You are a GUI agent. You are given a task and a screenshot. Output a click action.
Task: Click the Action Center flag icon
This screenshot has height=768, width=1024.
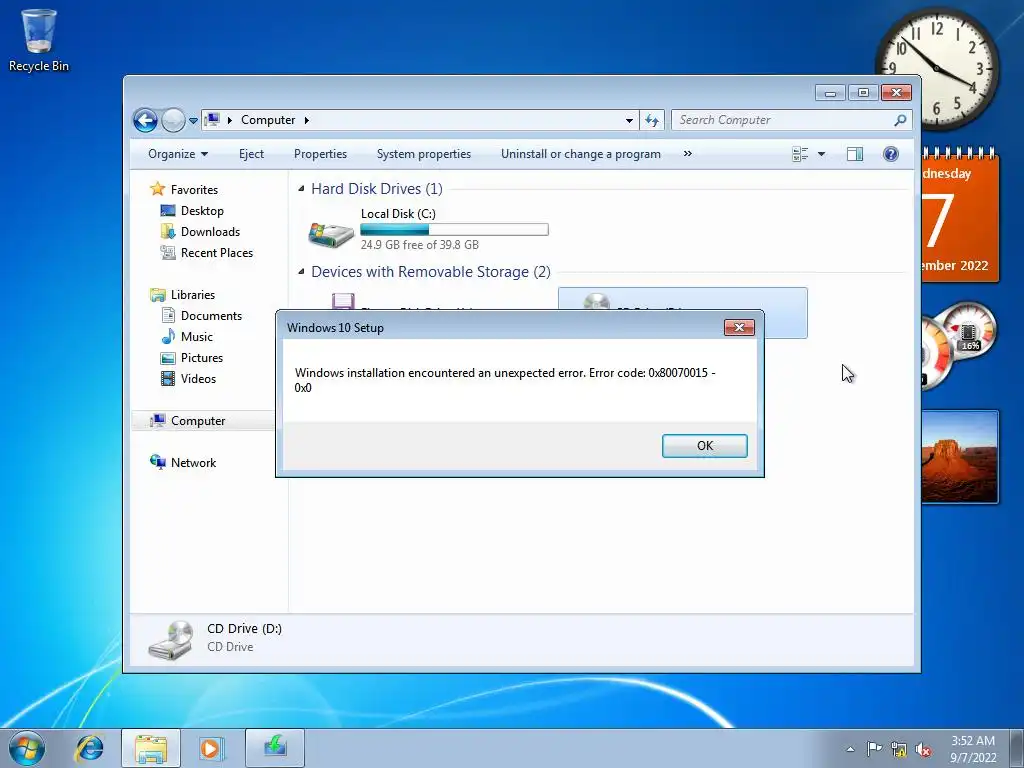(x=874, y=749)
